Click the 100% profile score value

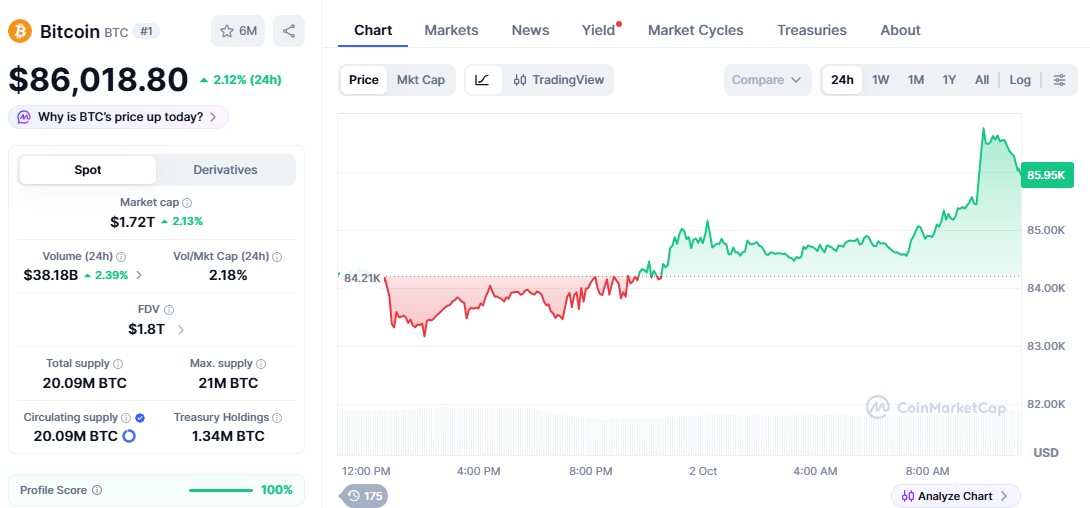(277, 490)
